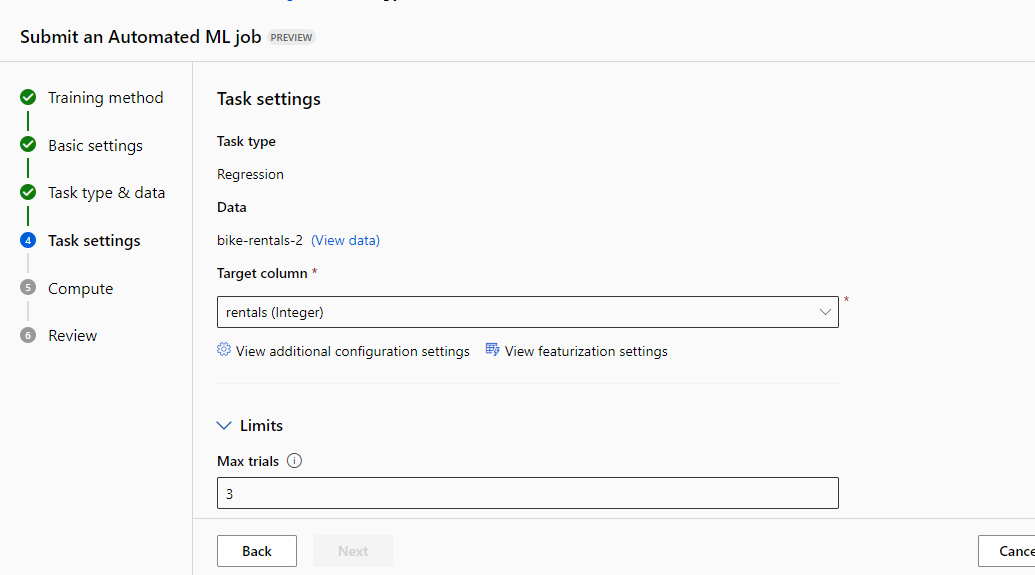Select the Task settings step
Screen dimensions: 1035x575
[x=94, y=240]
